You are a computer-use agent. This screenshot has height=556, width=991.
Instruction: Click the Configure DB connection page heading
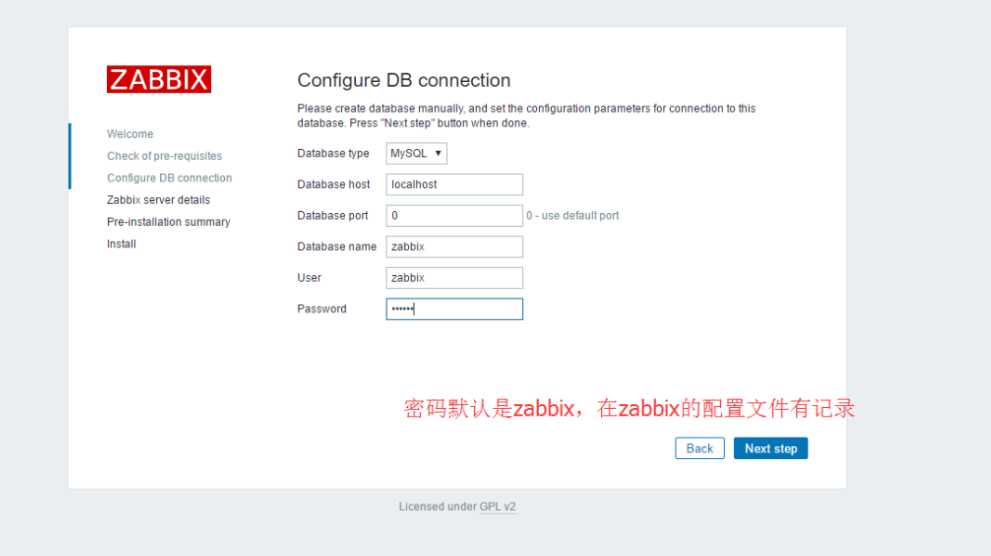click(x=404, y=80)
